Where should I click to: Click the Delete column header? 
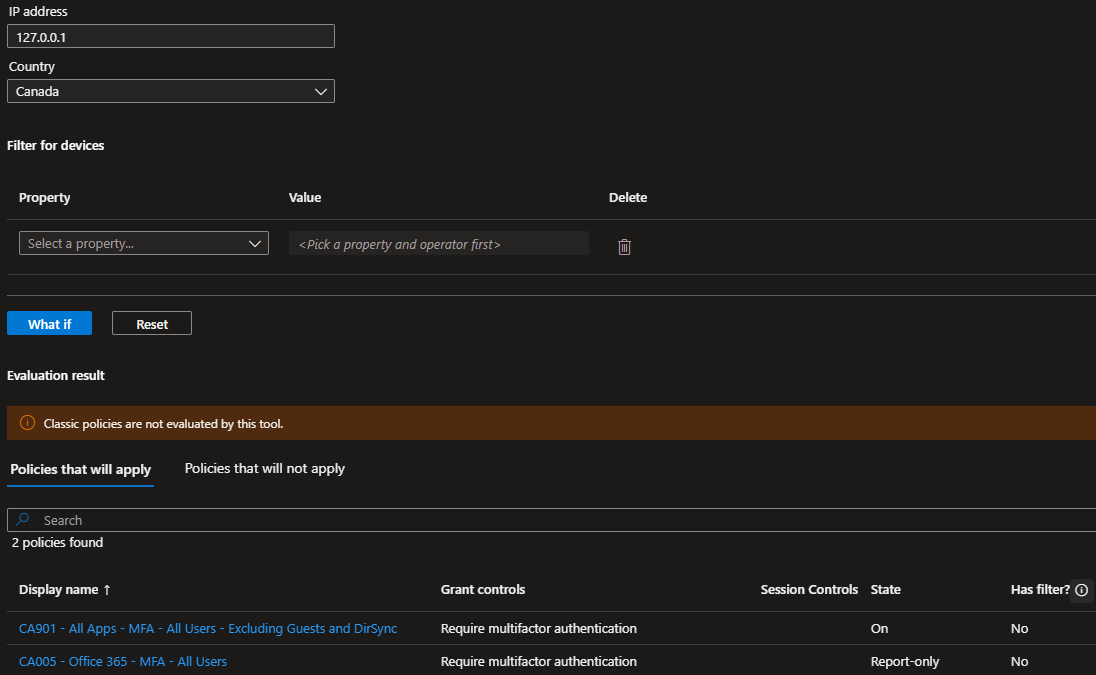628,198
